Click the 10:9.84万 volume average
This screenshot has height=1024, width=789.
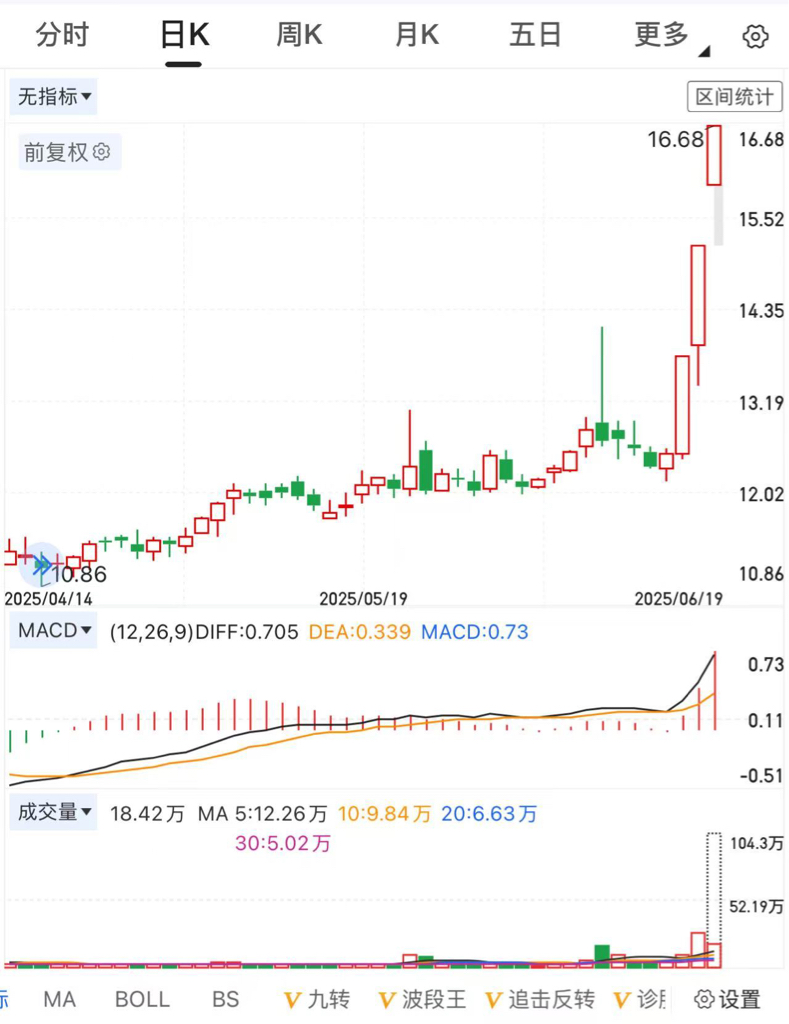tap(385, 813)
